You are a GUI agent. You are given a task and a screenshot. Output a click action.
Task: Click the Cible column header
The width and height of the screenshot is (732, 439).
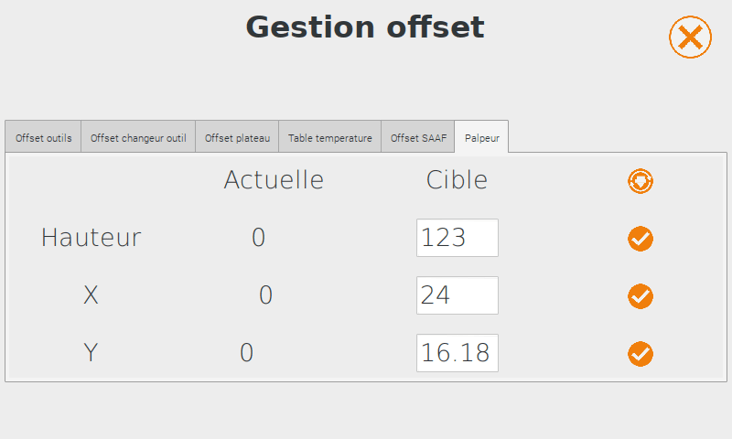pos(457,180)
